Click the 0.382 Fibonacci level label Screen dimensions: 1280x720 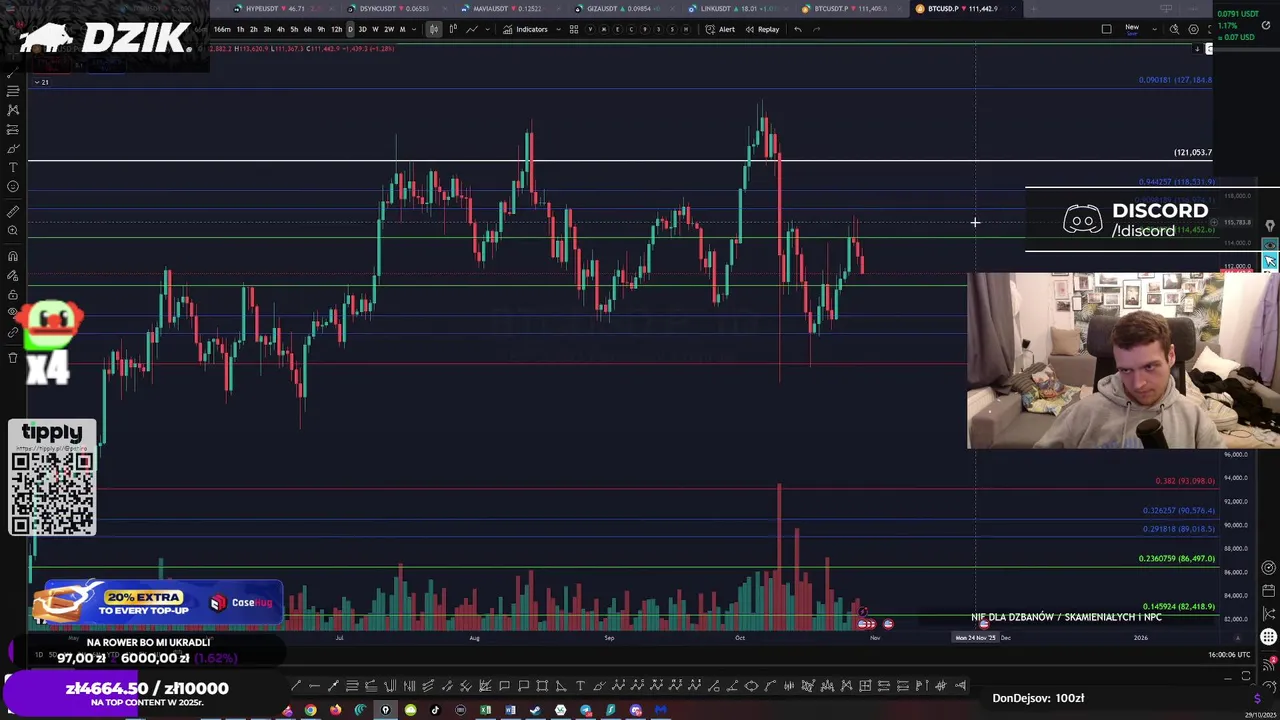(x=1185, y=481)
